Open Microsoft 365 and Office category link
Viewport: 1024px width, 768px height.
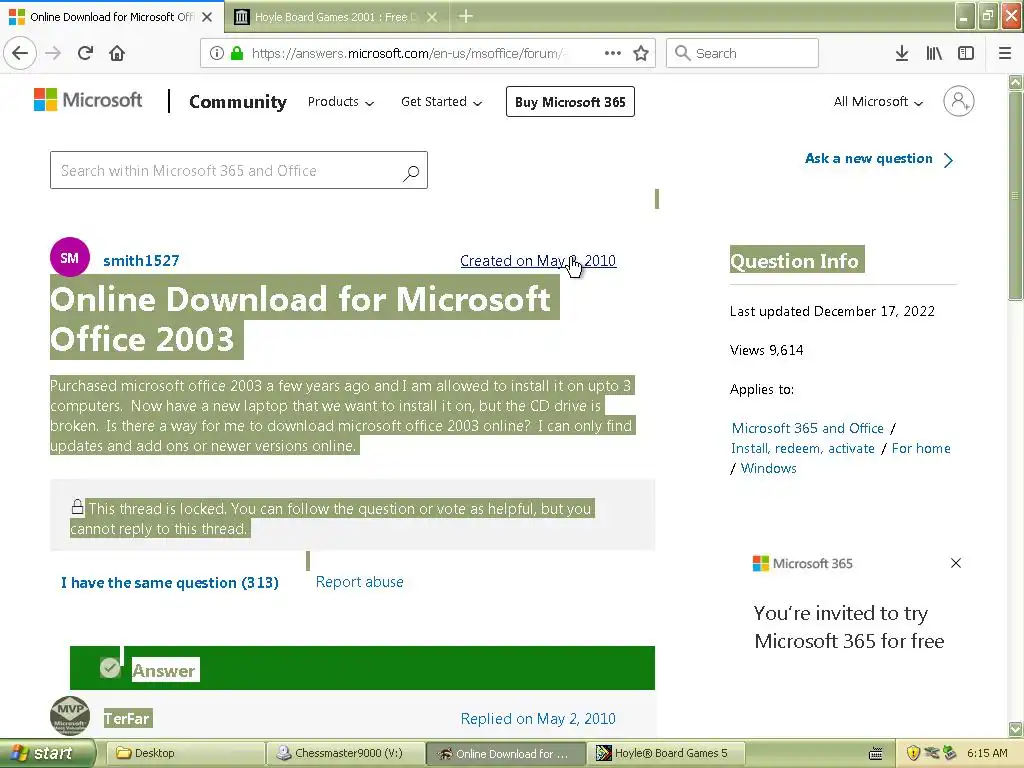coord(807,428)
